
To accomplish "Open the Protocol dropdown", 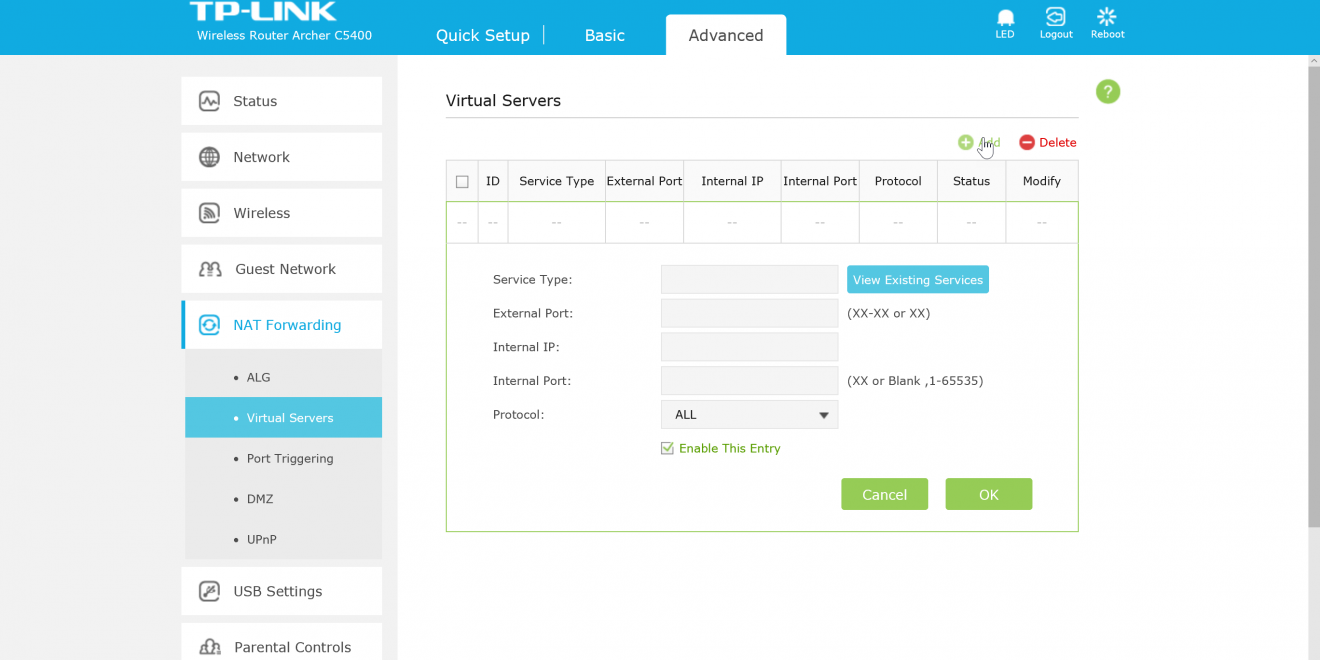I will point(749,415).
